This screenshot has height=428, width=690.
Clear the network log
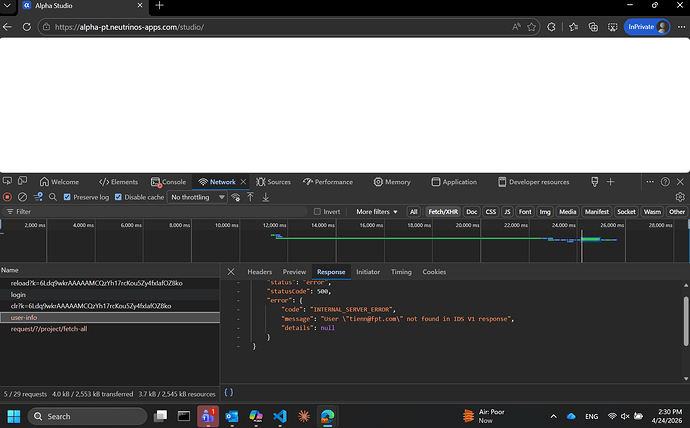pyautogui.click(x=22, y=197)
